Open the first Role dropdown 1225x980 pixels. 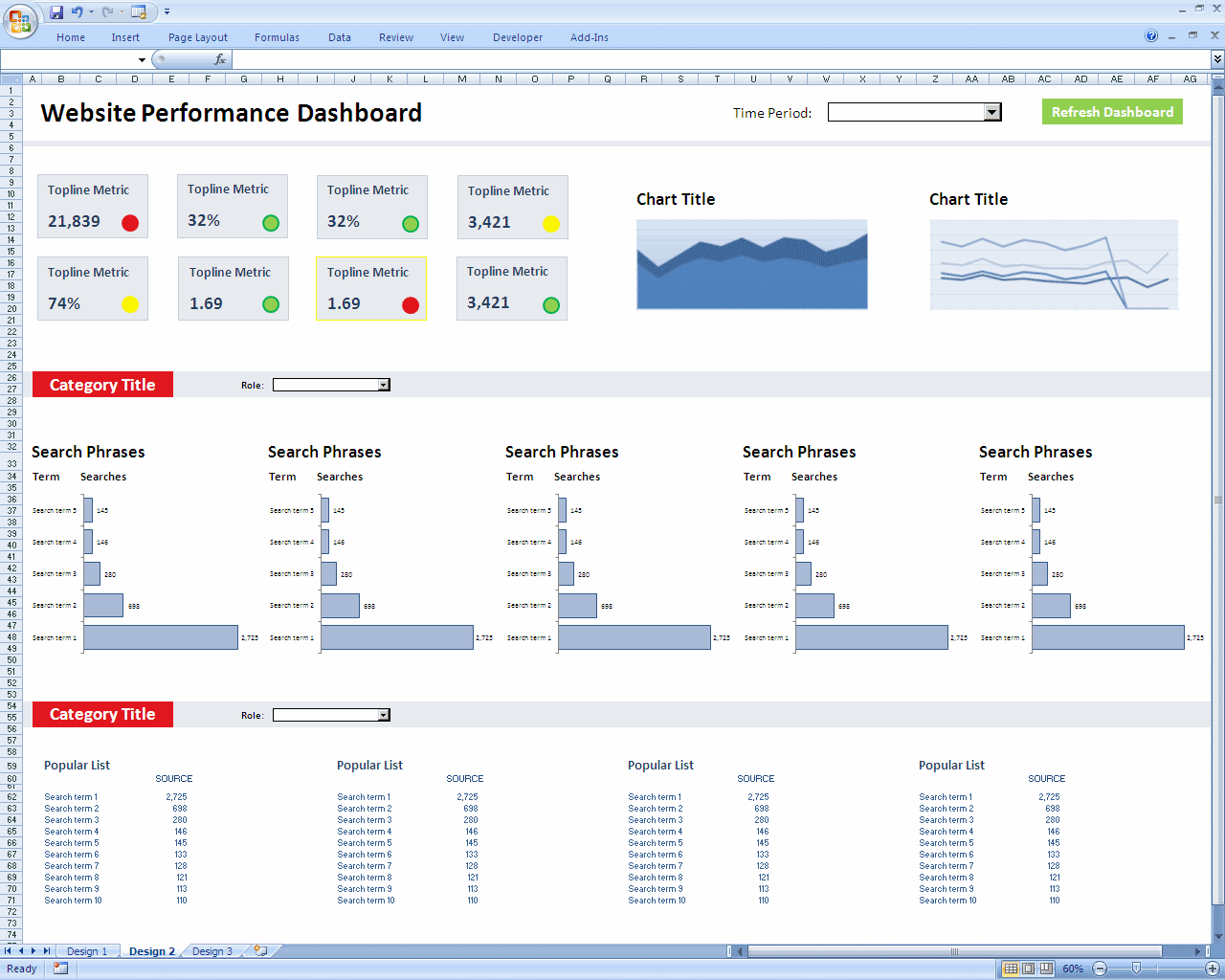point(383,386)
